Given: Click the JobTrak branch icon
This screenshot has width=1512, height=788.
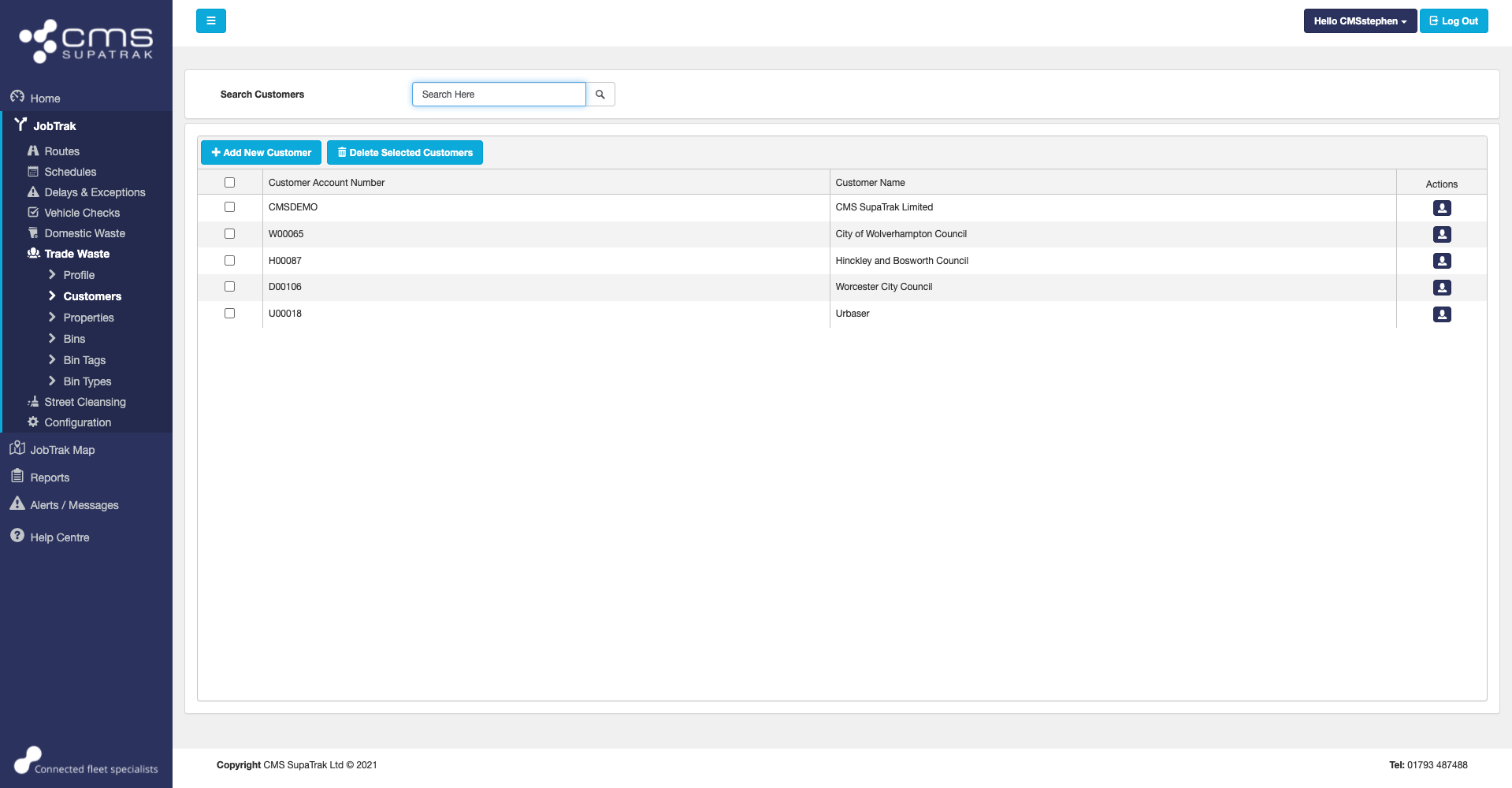Looking at the screenshot, I should tap(21, 125).
